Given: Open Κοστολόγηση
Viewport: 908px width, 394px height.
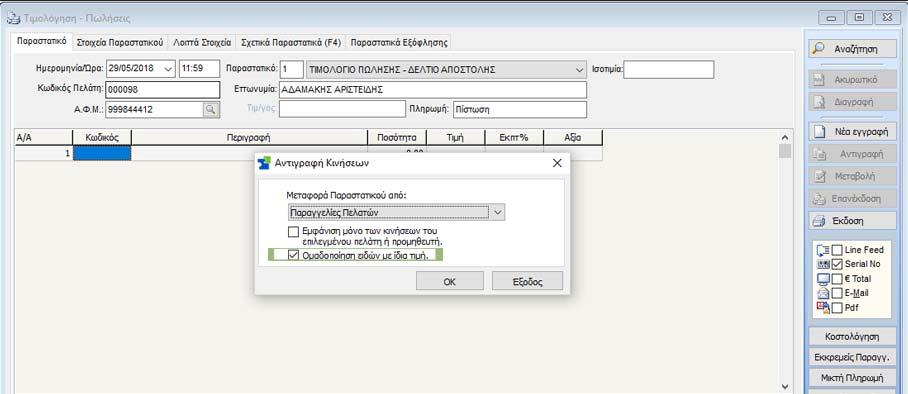Looking at the screenshot, I should coord(852,337).
